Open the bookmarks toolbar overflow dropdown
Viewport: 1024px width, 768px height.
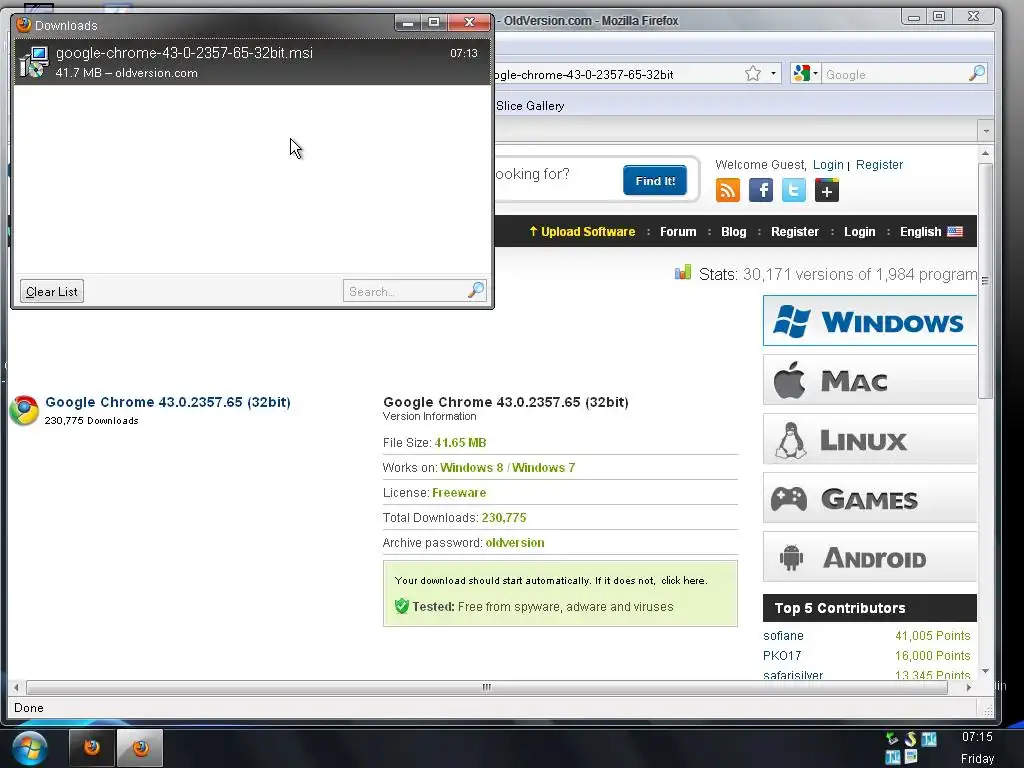[x=986, y=131]
